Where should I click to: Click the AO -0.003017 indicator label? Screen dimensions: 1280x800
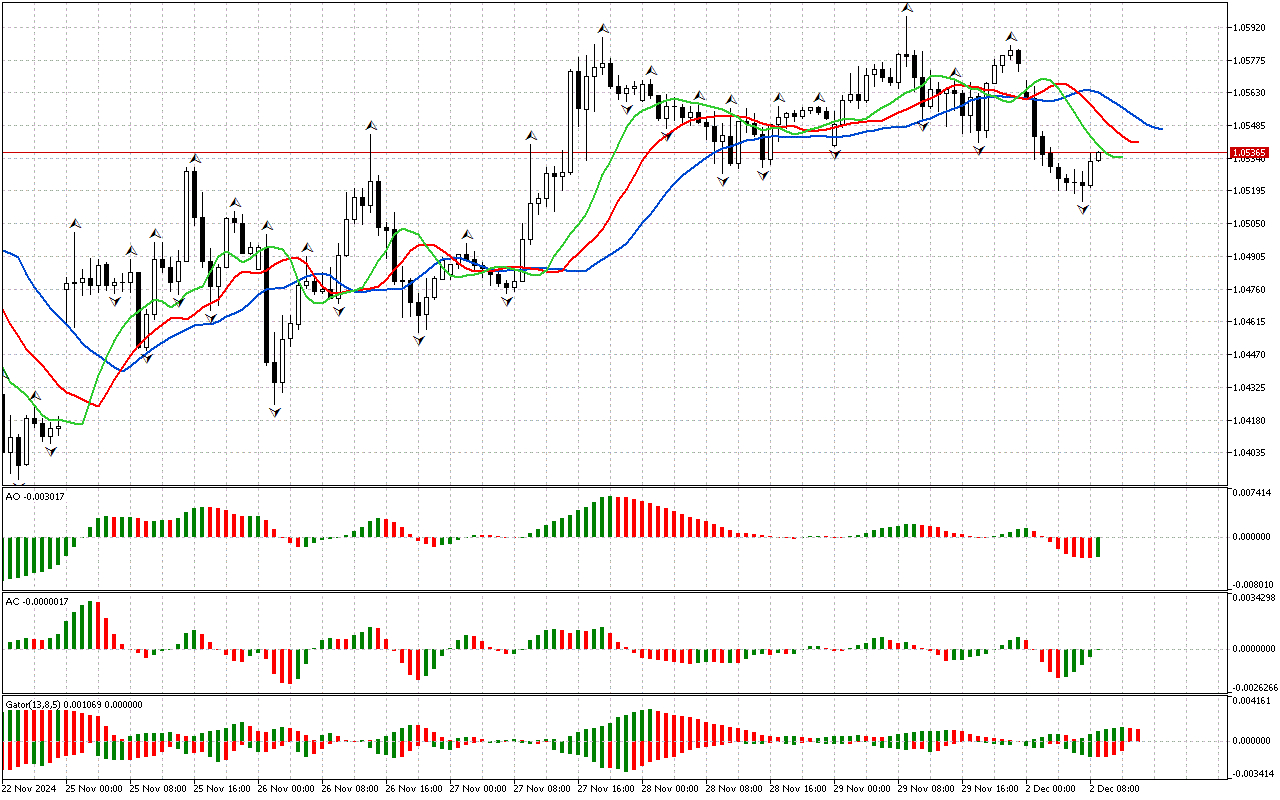(x=35, y=496)
